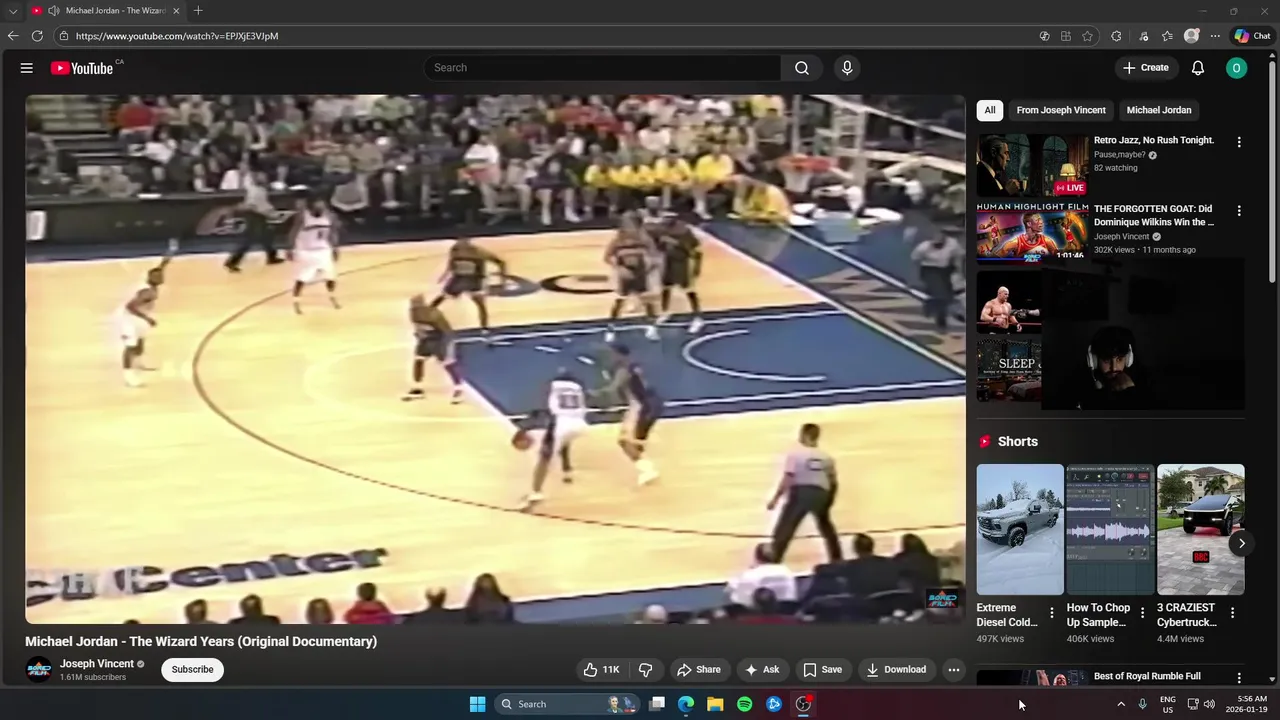1280x720 pixels.
Task: Open the Joseph Vincent channel name link
Action: [x=97, y=664]
